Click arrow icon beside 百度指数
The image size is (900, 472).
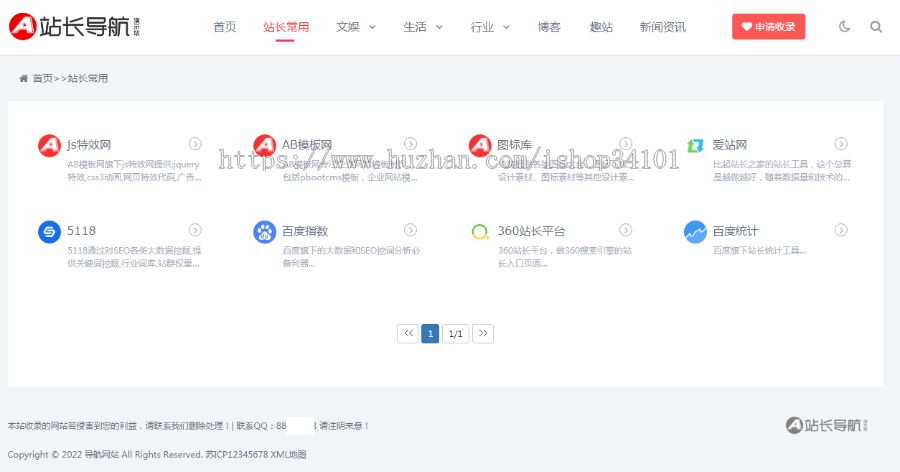410,230
